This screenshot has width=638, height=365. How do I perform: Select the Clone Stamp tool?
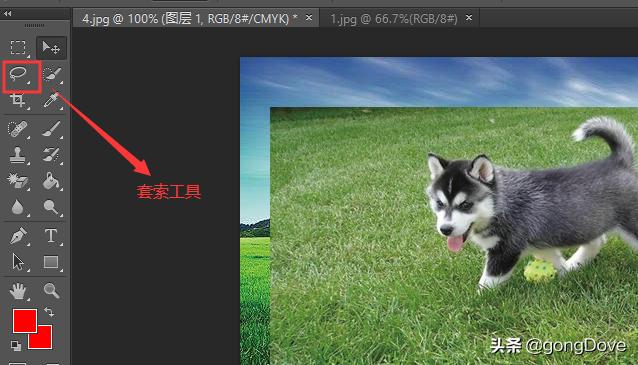click(17, 155)
